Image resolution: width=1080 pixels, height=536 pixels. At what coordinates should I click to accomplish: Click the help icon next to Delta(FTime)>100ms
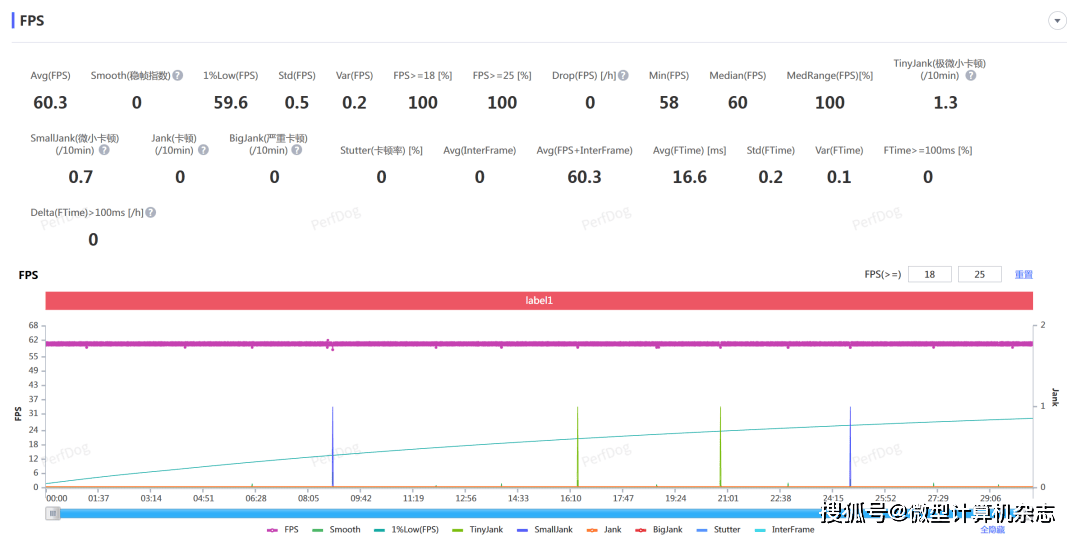(151, 213)
